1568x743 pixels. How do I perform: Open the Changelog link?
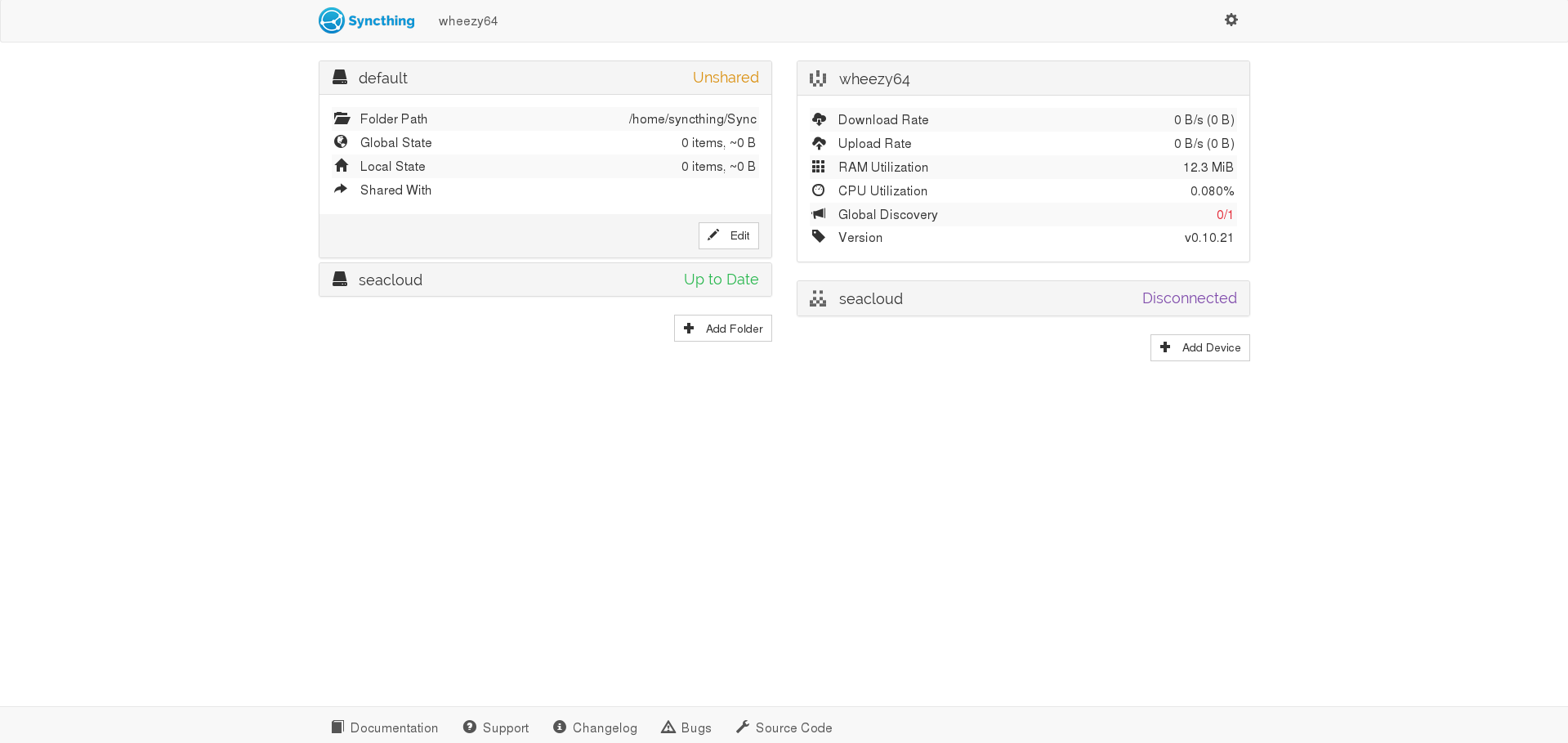[x=596, y=727]
